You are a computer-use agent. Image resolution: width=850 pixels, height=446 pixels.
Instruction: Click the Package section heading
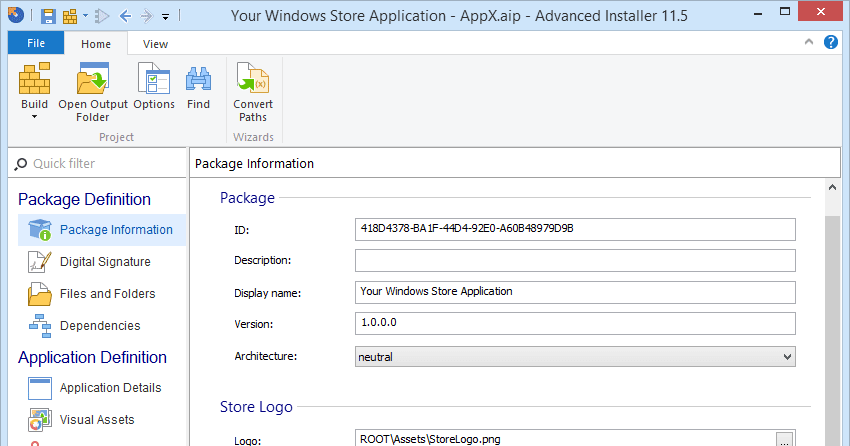(247, 198)
